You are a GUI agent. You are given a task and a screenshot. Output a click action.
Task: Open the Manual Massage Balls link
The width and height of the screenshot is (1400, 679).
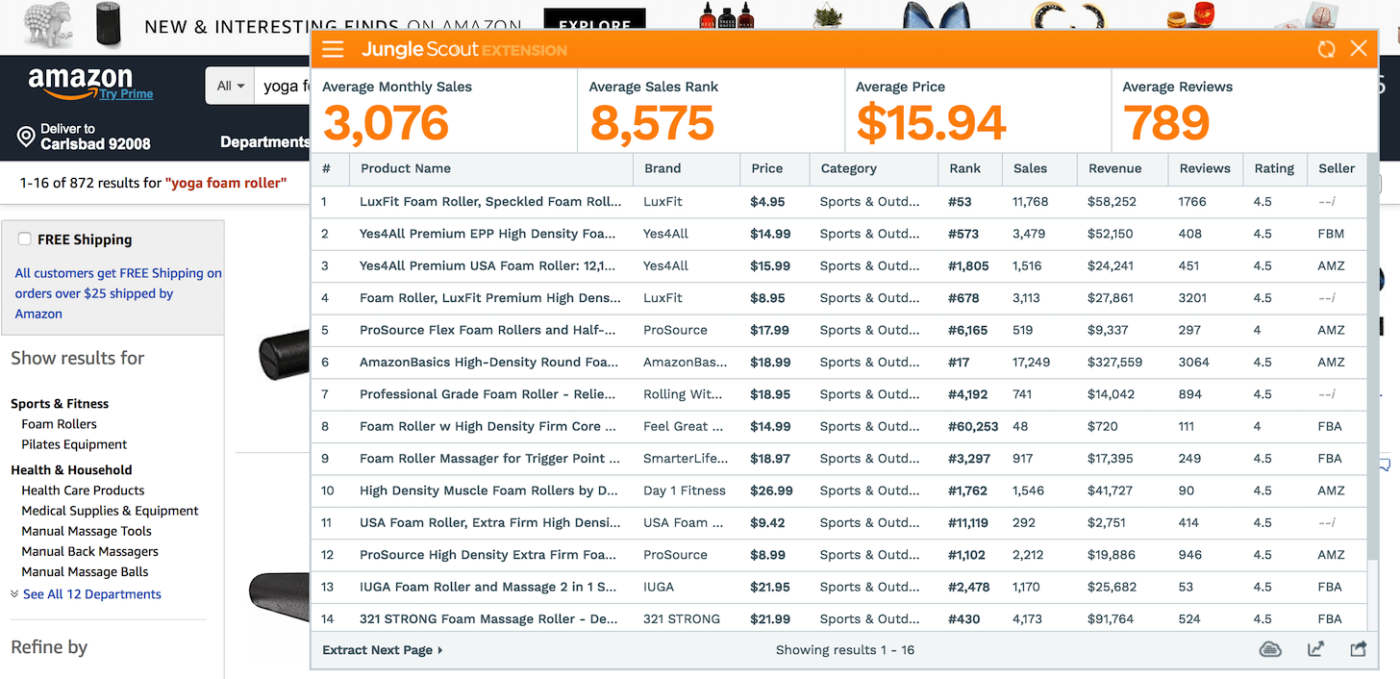coord(85,572)
